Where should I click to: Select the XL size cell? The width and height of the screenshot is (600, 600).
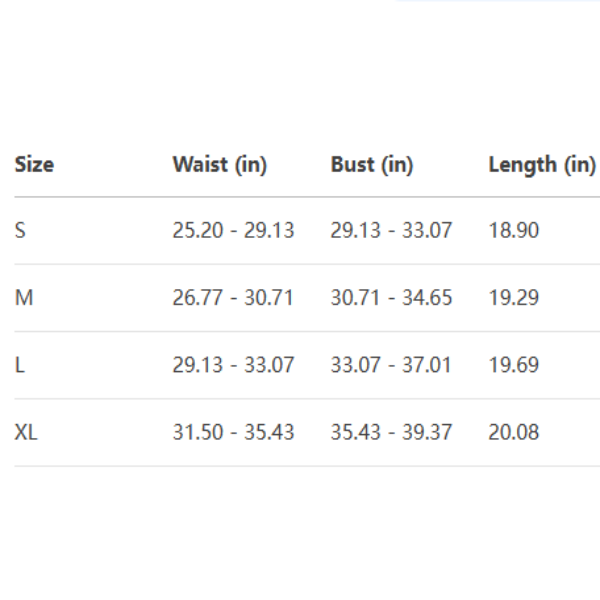[26, 433]
